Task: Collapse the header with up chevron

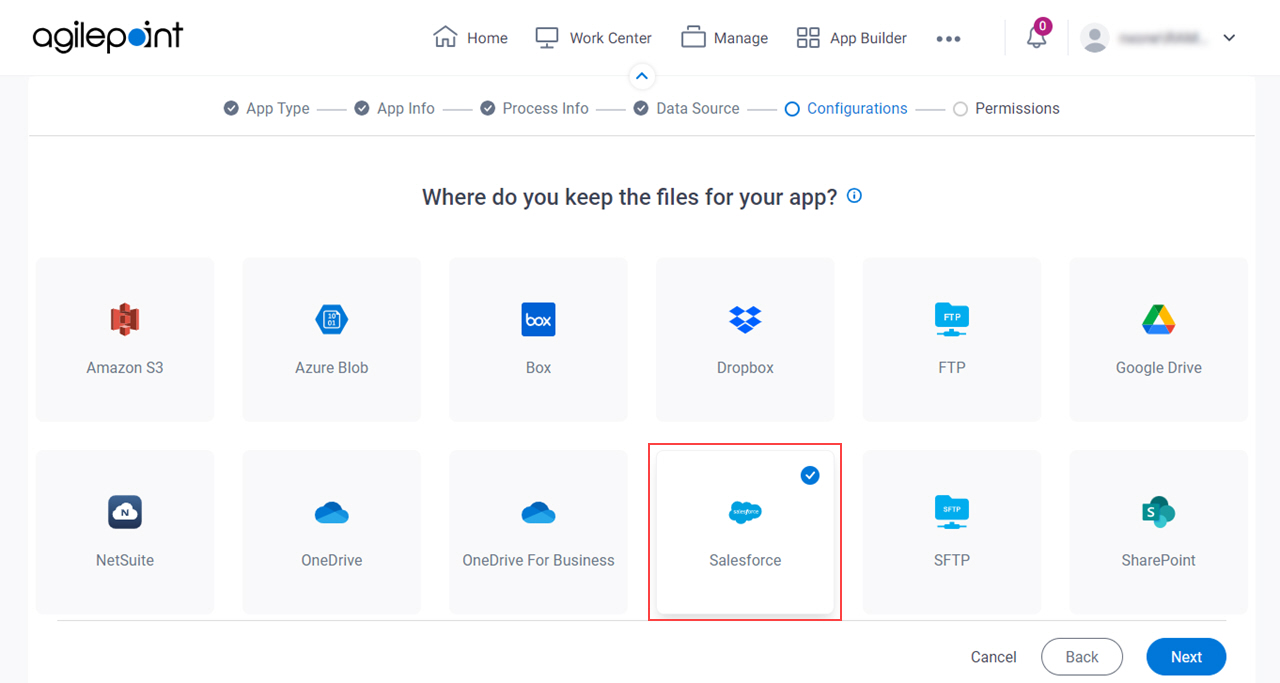Action: click(x=642, y=76)
